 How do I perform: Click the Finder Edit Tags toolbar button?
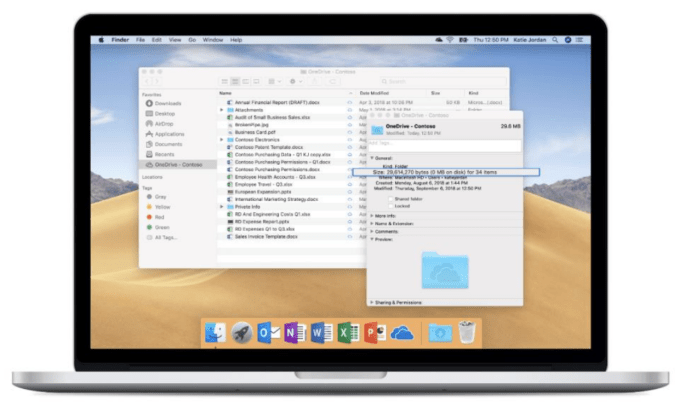[333, 81]
